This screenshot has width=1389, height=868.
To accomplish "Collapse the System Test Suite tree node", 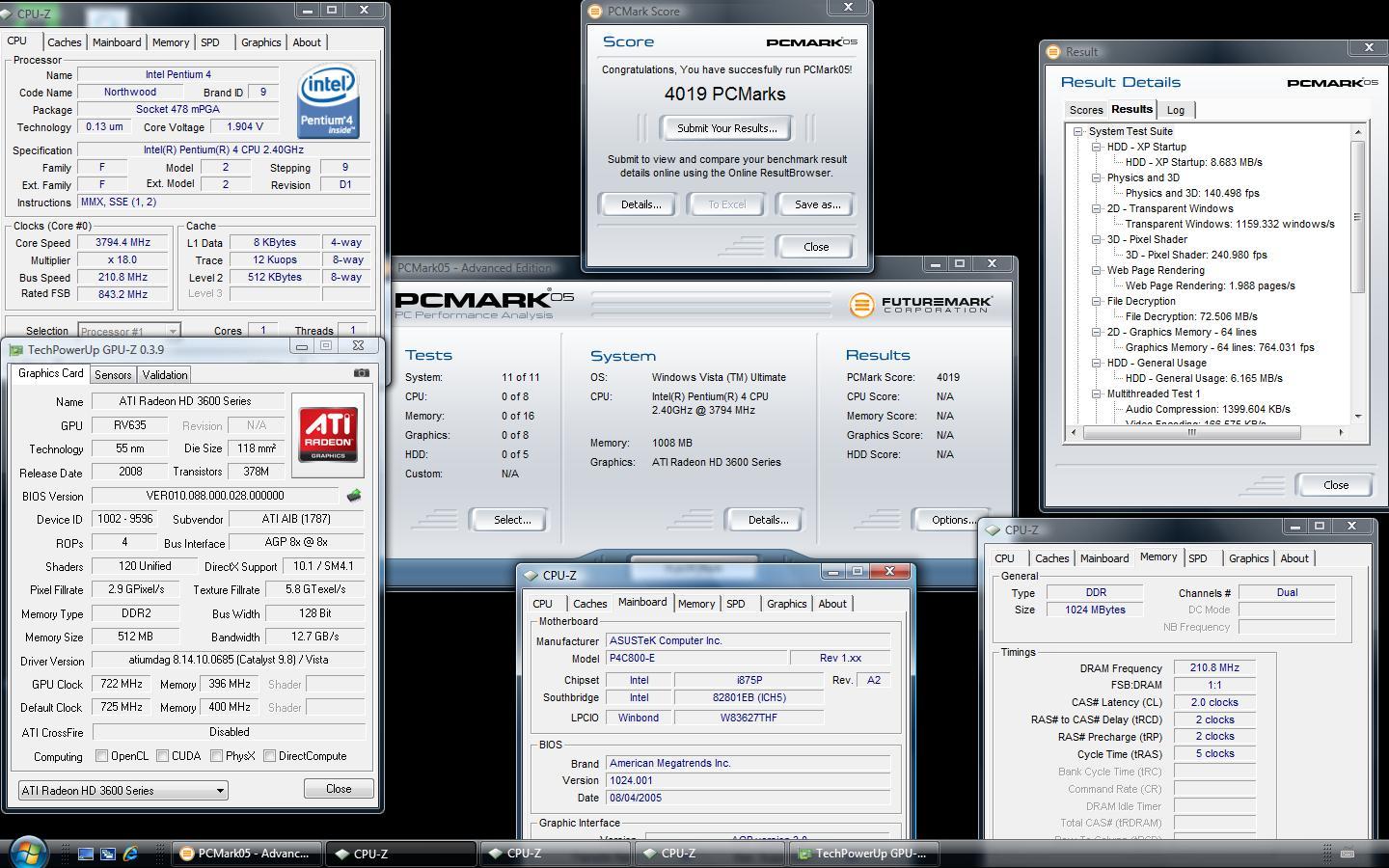I will point(1078,131).
